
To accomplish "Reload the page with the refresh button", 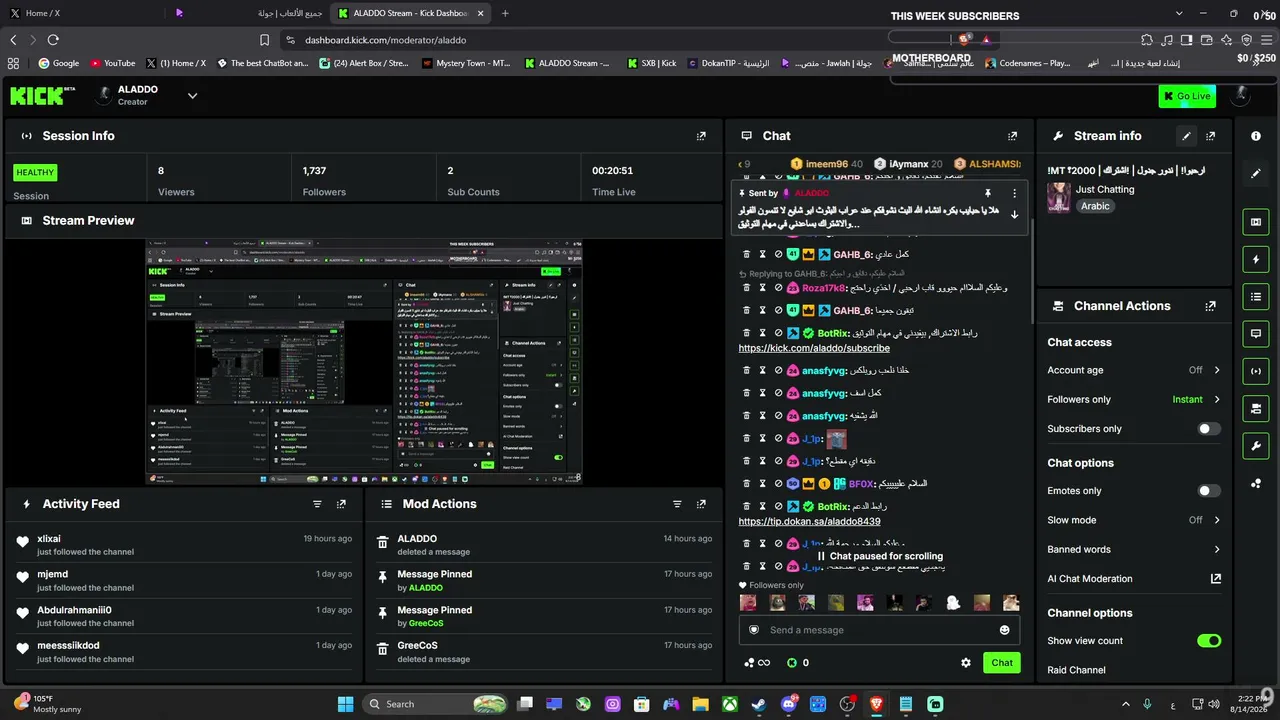I will pyautogui.click(x=53, y=40).
